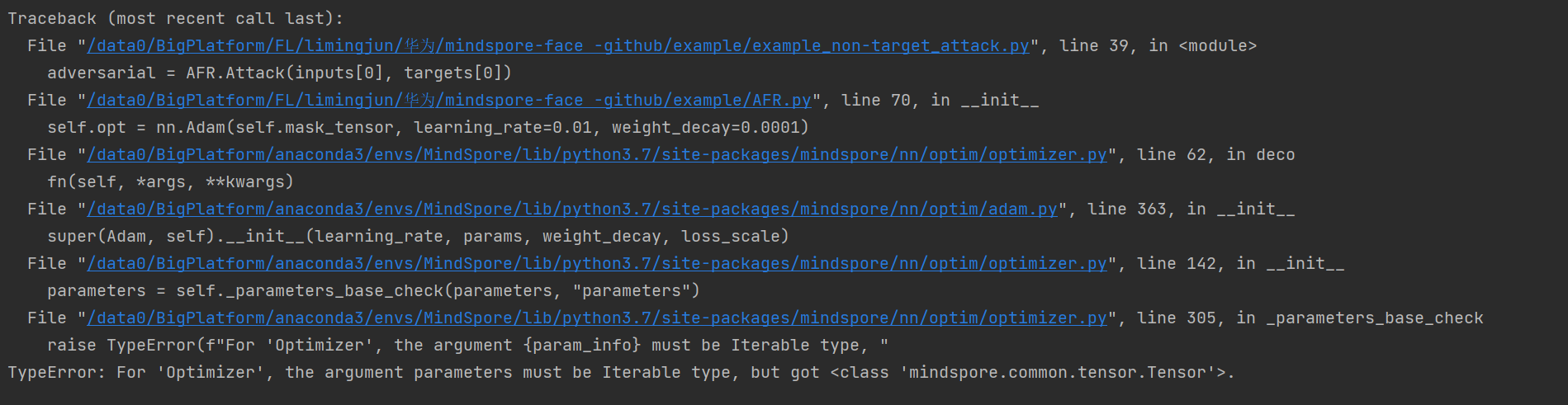Click the 'fn(self, *args, **kwargs)' line
Screen dimensions: 1568x405
[x=170, y=182]
